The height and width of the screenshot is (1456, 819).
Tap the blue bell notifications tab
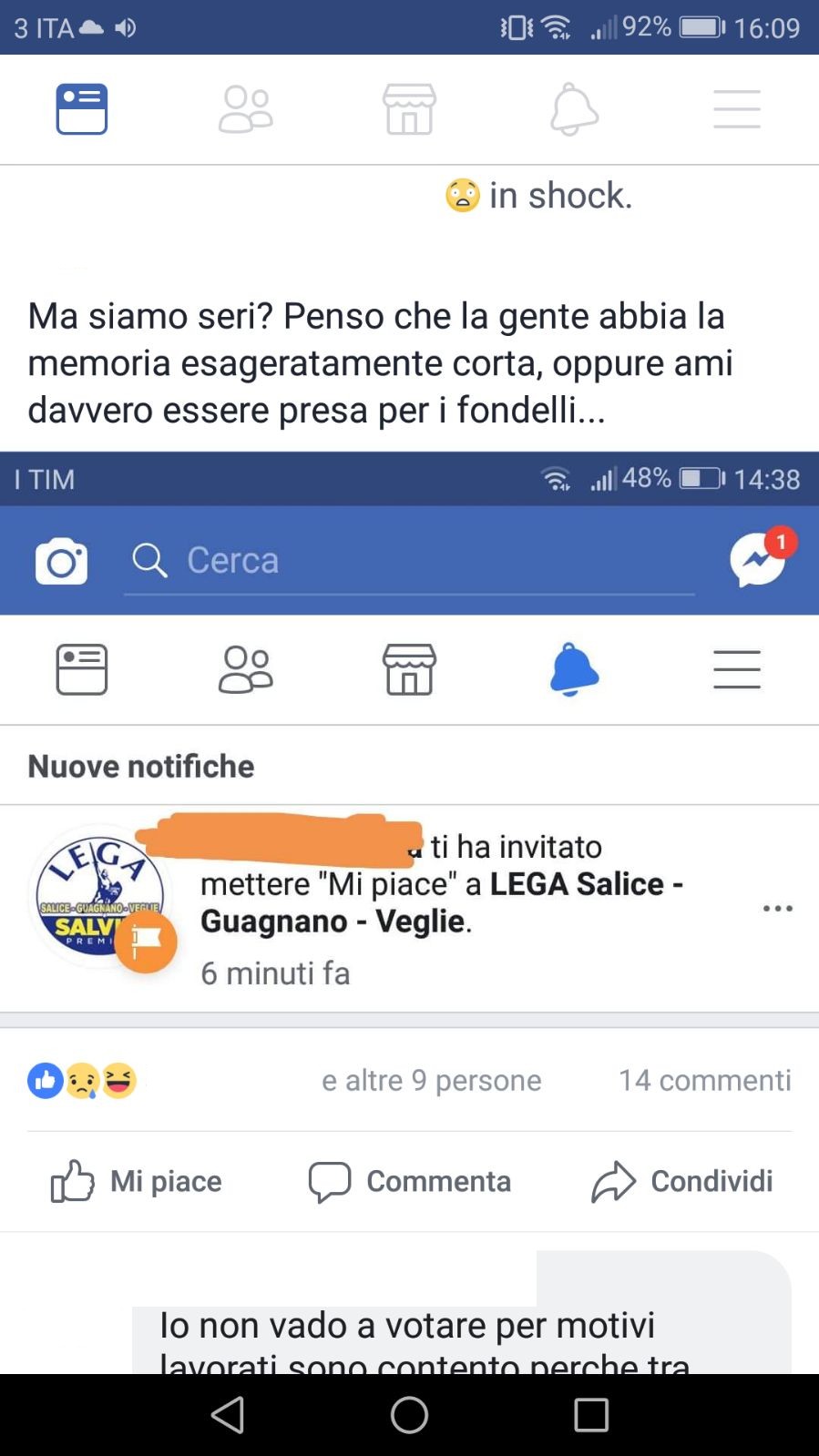click(574, 669)
